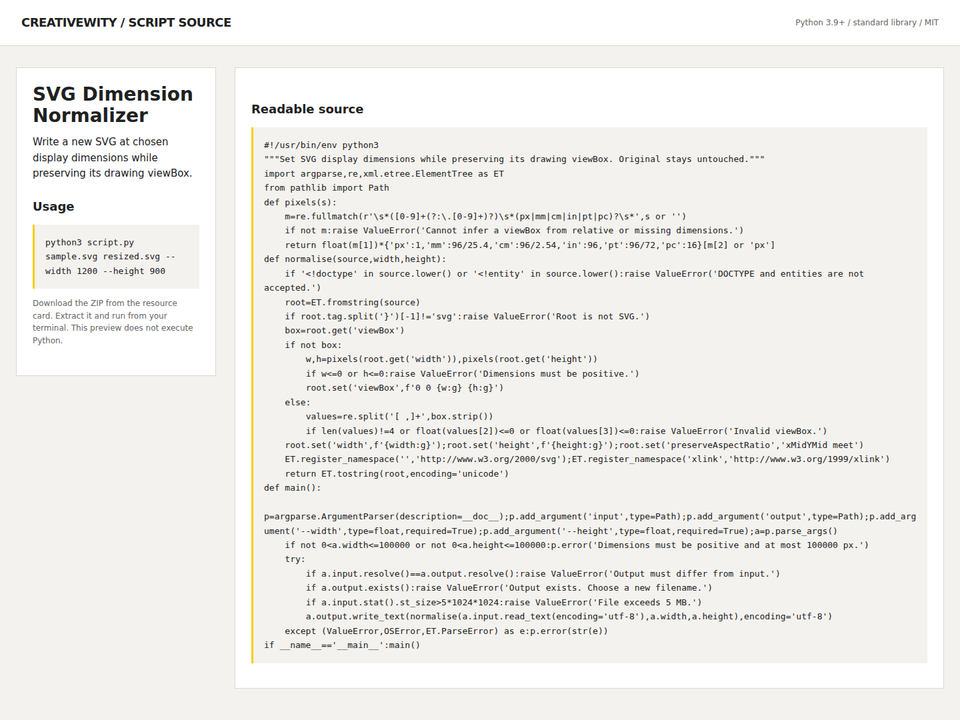This screenshot has height=720, width=960.
Task: Click the "root.set('viewBox'" line
Action: click(405, 388)
